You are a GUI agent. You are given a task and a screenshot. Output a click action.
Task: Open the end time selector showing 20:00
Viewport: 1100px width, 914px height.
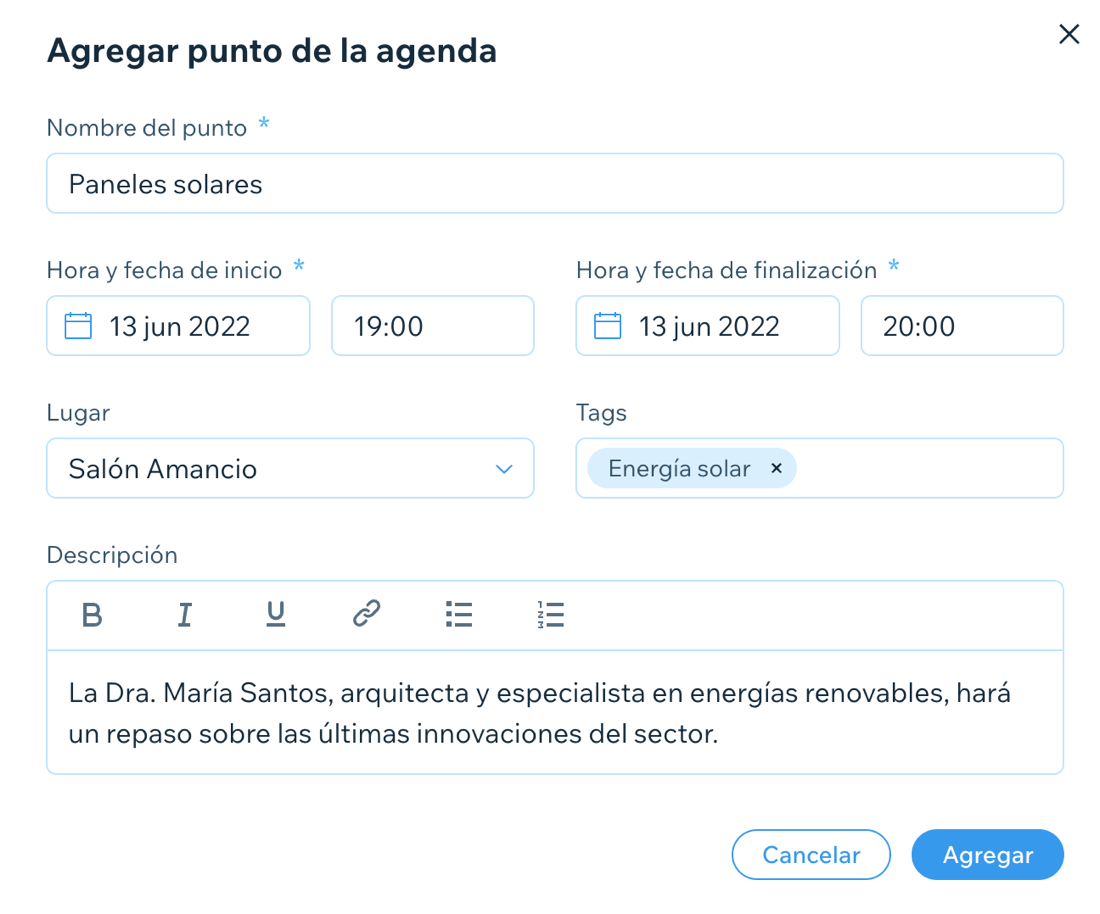[x=961, y=325]
